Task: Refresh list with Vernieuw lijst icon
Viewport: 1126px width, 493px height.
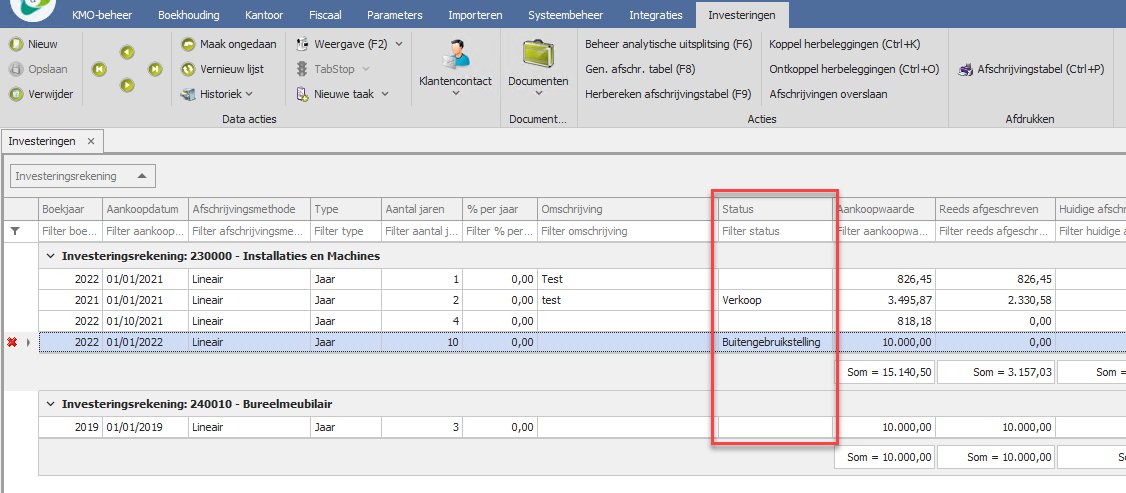Action: tap(189, 69)
